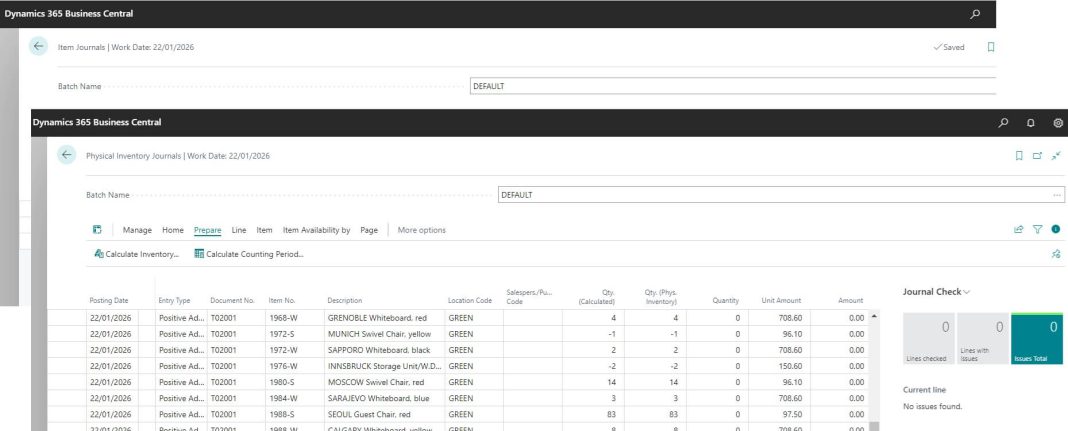Toggle the FactBox information icon

[1056, 229]
